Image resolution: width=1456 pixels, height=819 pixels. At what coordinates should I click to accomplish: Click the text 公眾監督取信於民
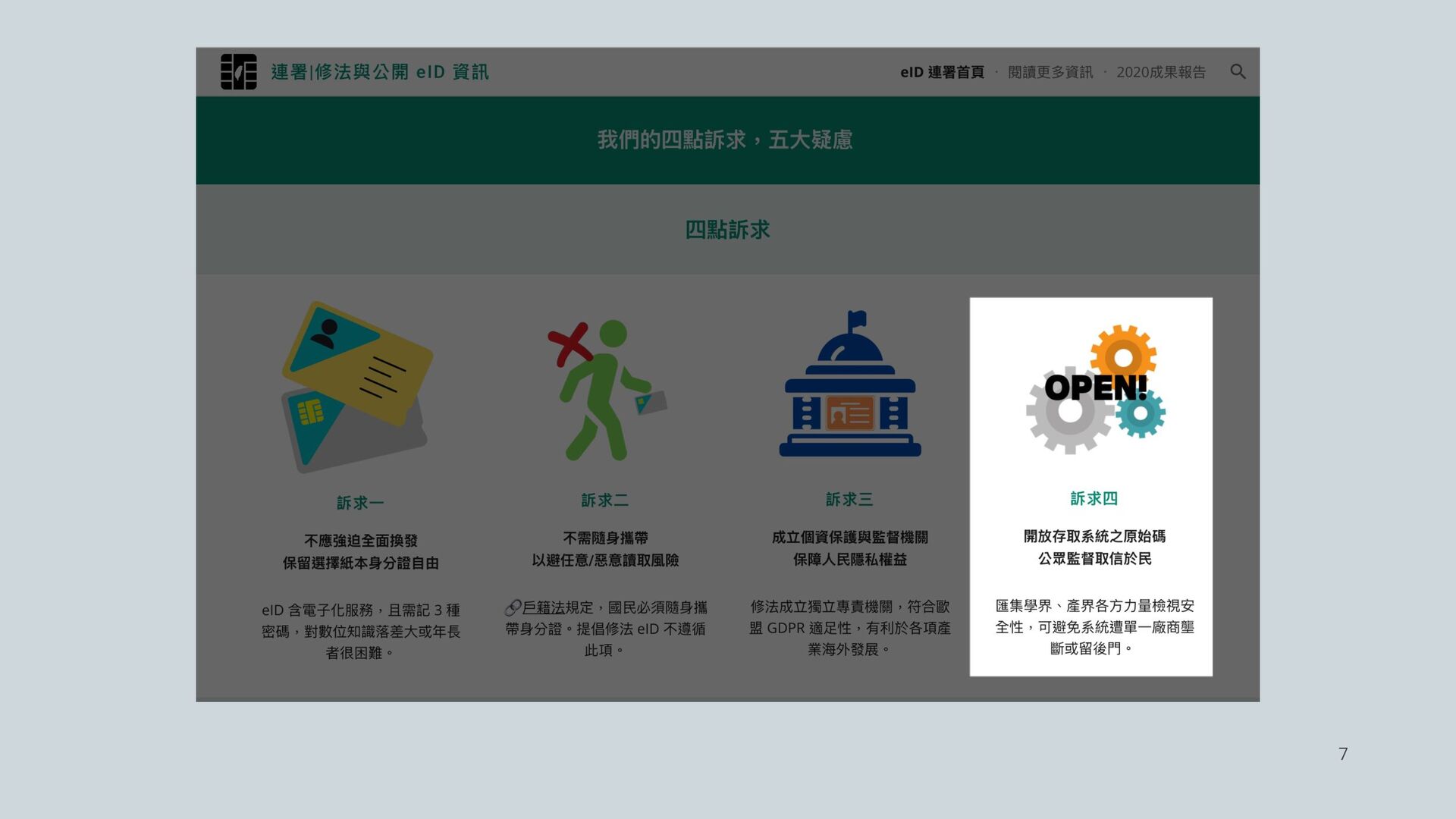tap(1095, 559)
